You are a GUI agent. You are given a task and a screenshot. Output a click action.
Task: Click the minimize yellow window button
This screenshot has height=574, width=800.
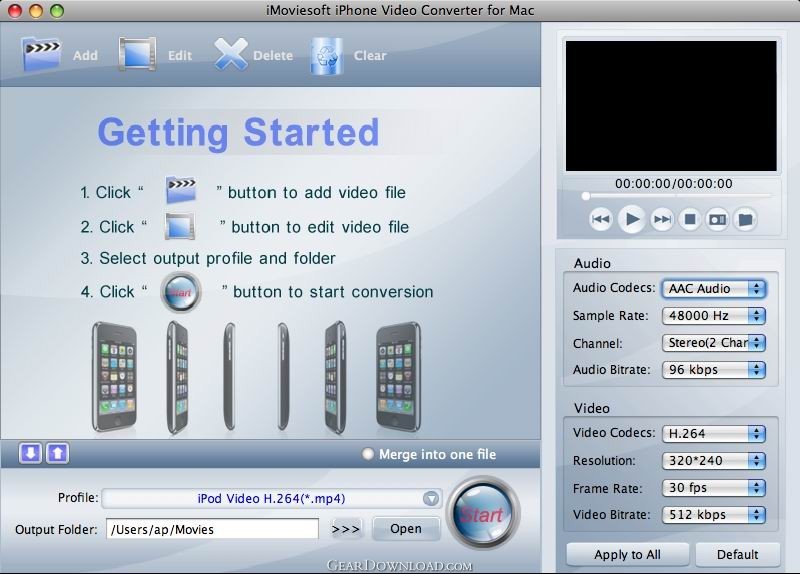[x=36, y=10]
